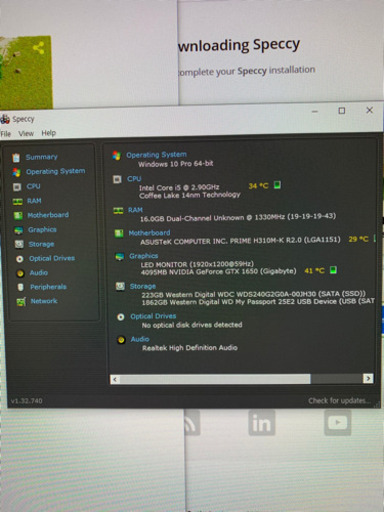Viewport: 384px width, 512px height.
Task: Open the Help menu
Action: (x=49, y=133)
